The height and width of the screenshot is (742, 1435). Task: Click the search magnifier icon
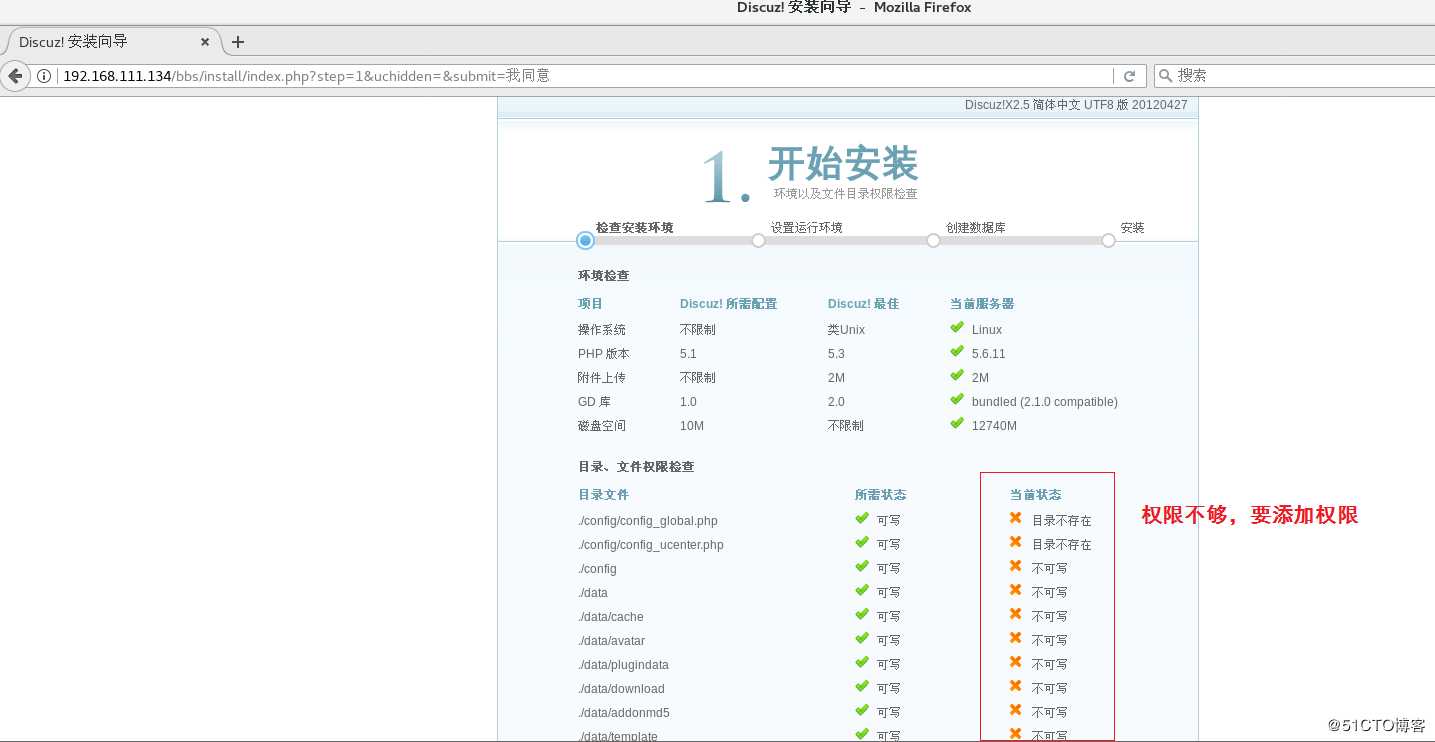coord(1165,76)
